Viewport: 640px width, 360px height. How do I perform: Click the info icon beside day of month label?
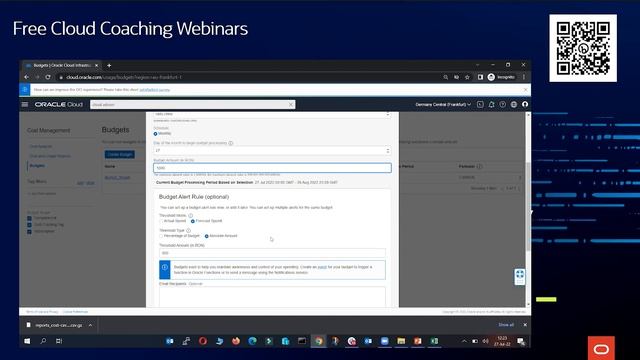coord(231,143)
